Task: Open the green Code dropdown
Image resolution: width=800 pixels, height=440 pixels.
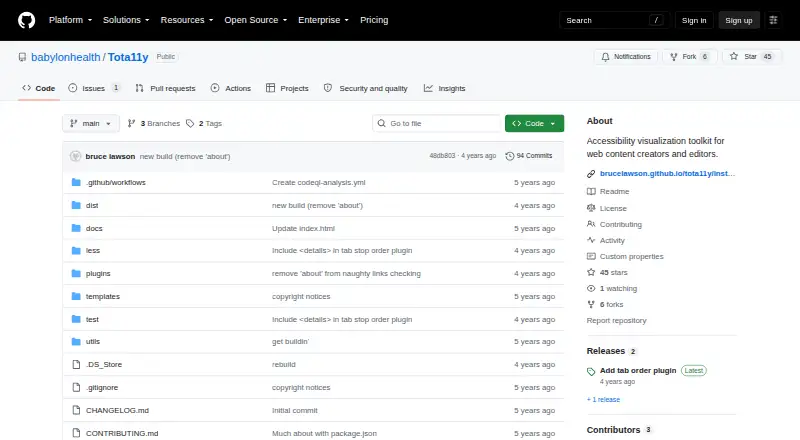Action: tap(534, 124)
